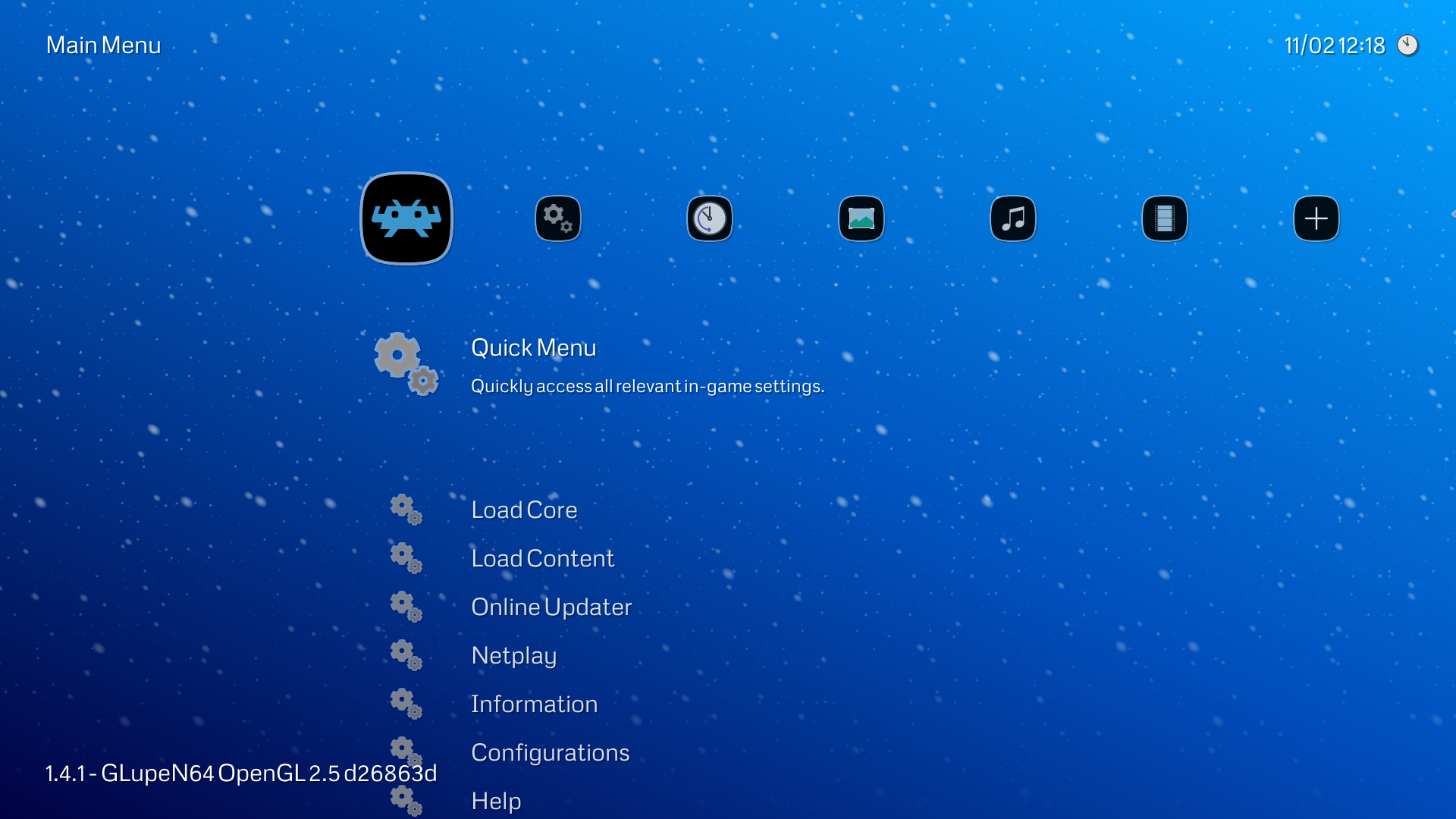The image size is (1456, 819).
Task: Click the 'Main Menu' title text
Action: point(103,45)
